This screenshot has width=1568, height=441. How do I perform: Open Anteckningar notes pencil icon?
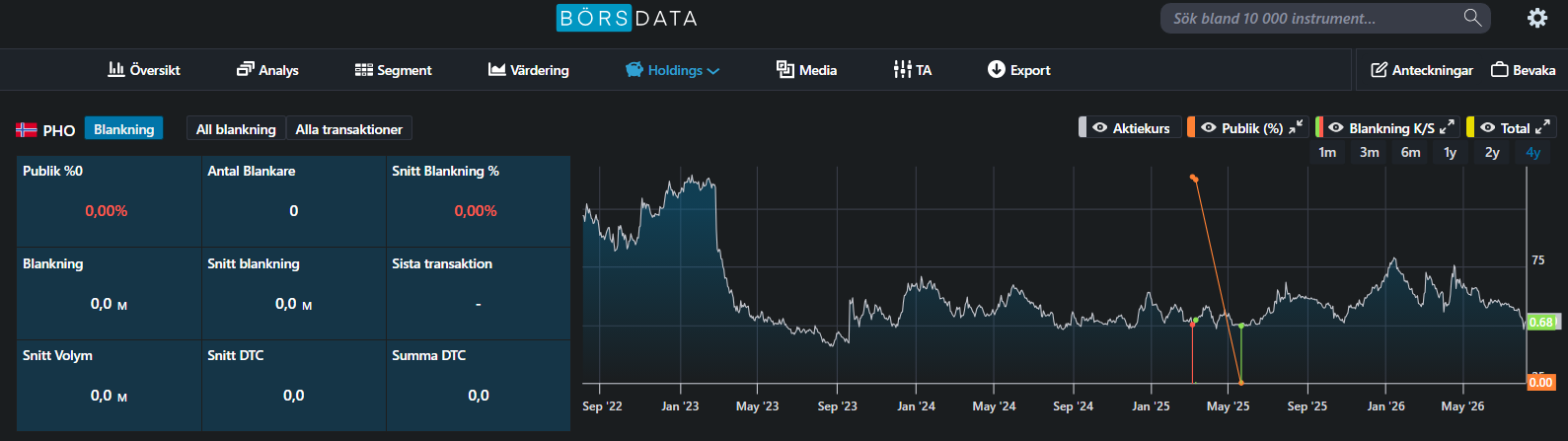pyautogui.click(x=1379, y=69)
